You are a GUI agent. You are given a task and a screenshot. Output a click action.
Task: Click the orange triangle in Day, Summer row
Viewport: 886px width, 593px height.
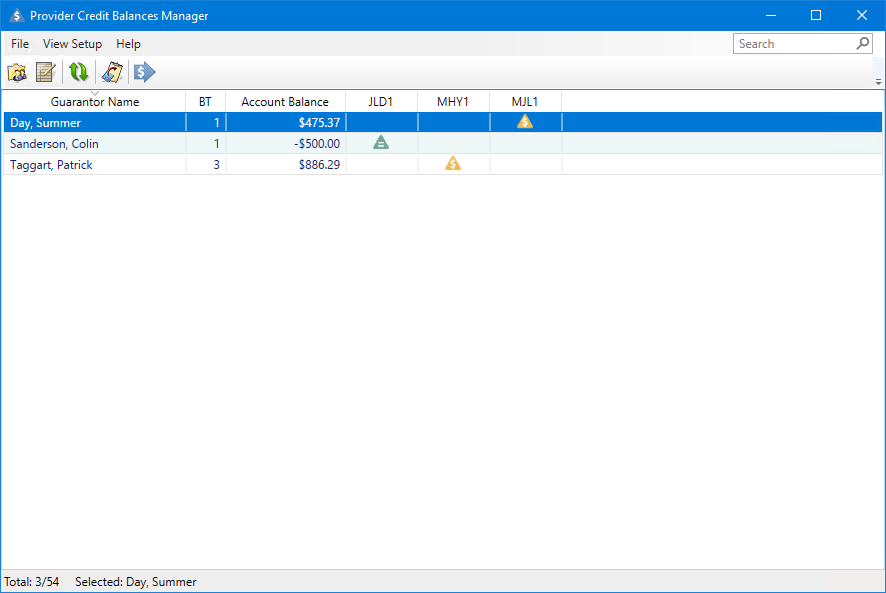point(525,122)
